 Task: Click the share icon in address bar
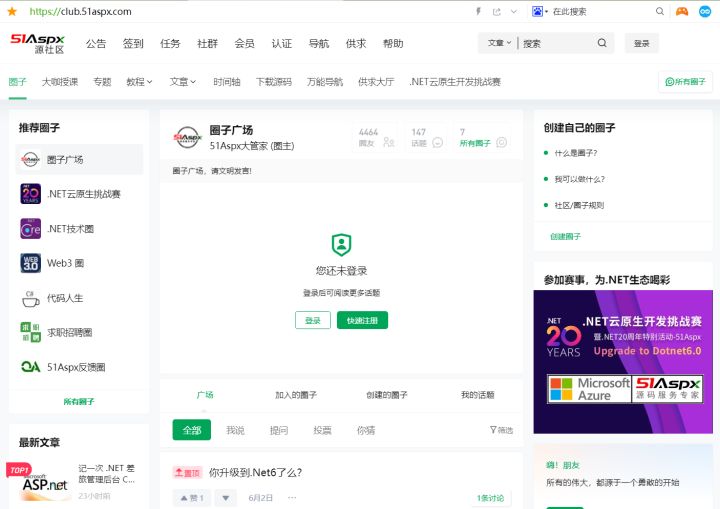point(496,11)
